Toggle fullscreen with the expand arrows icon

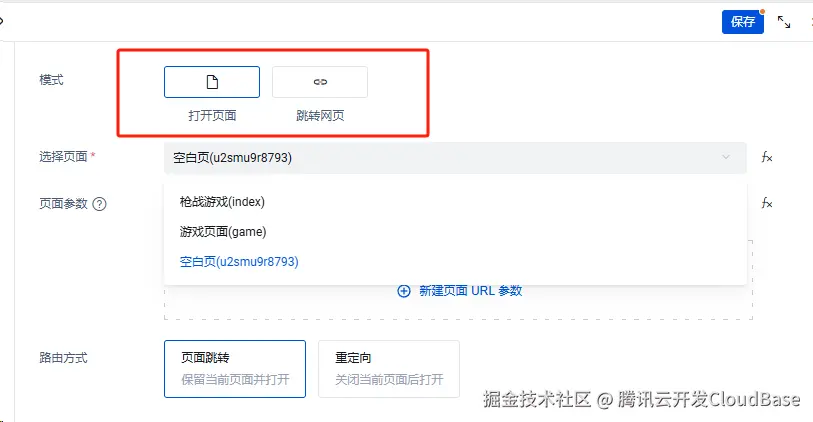click(x=784, y=22)
